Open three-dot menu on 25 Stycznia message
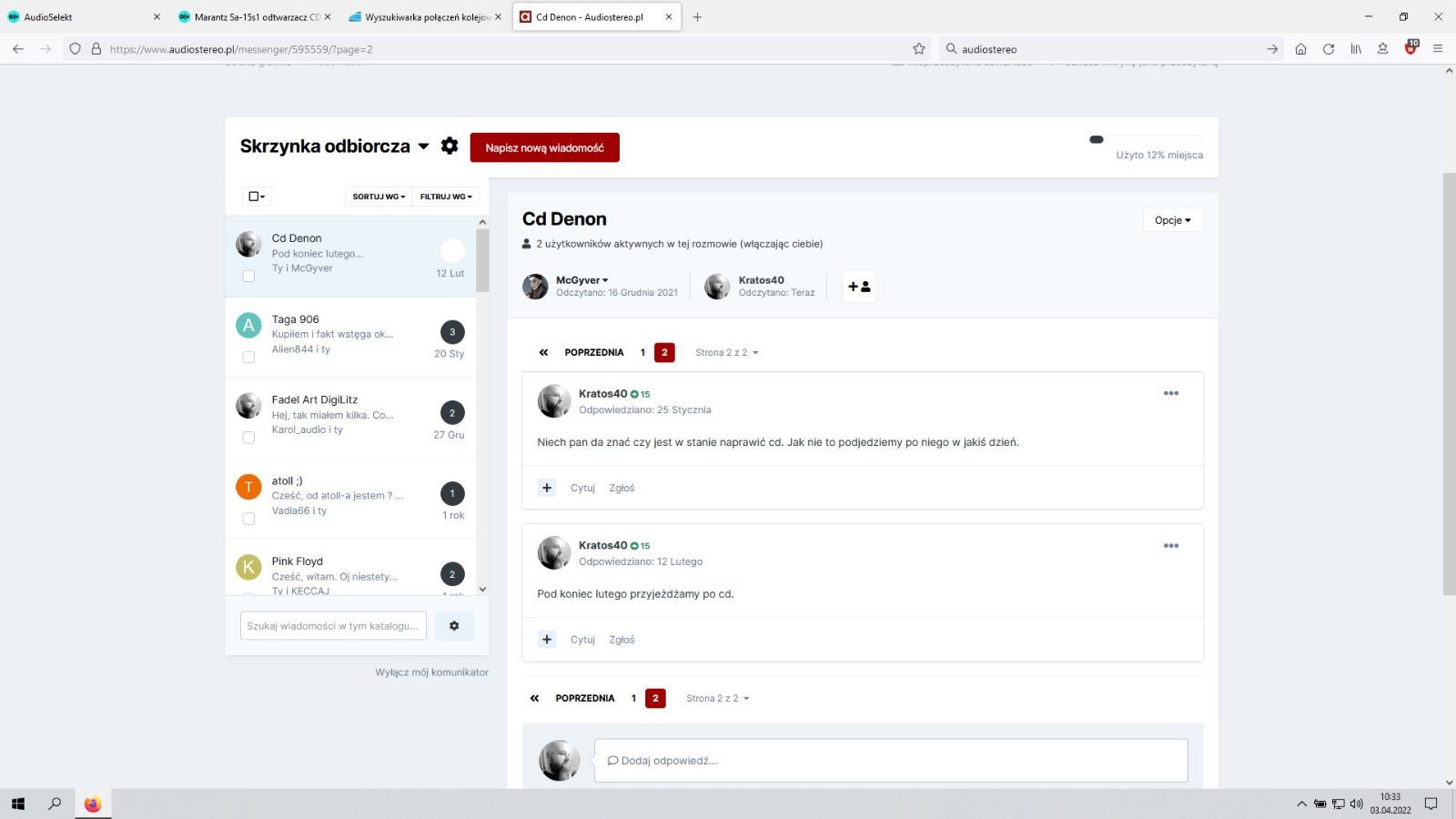The image size is (1456, 819). tap(1171, 393)
